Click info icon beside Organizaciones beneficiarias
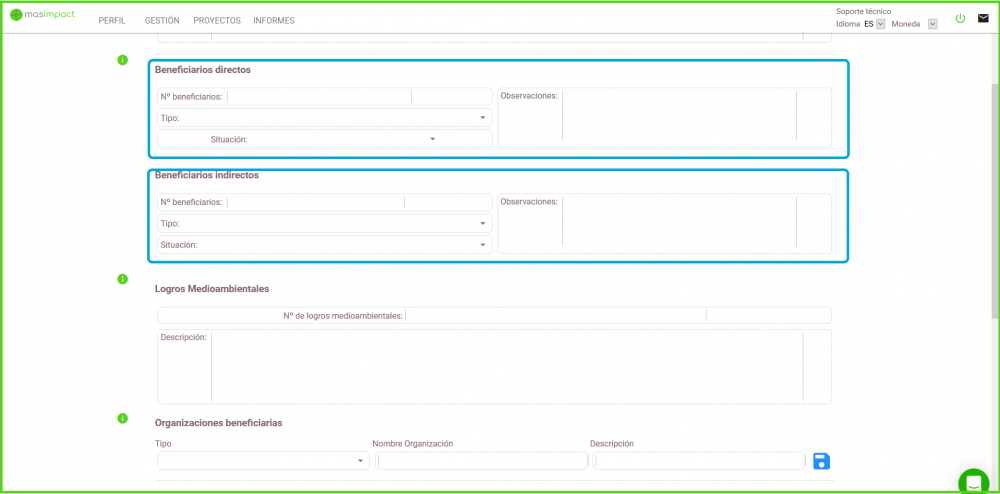Screen dimensions: 1000x494 pyautogui.click(x=122, y=418)
